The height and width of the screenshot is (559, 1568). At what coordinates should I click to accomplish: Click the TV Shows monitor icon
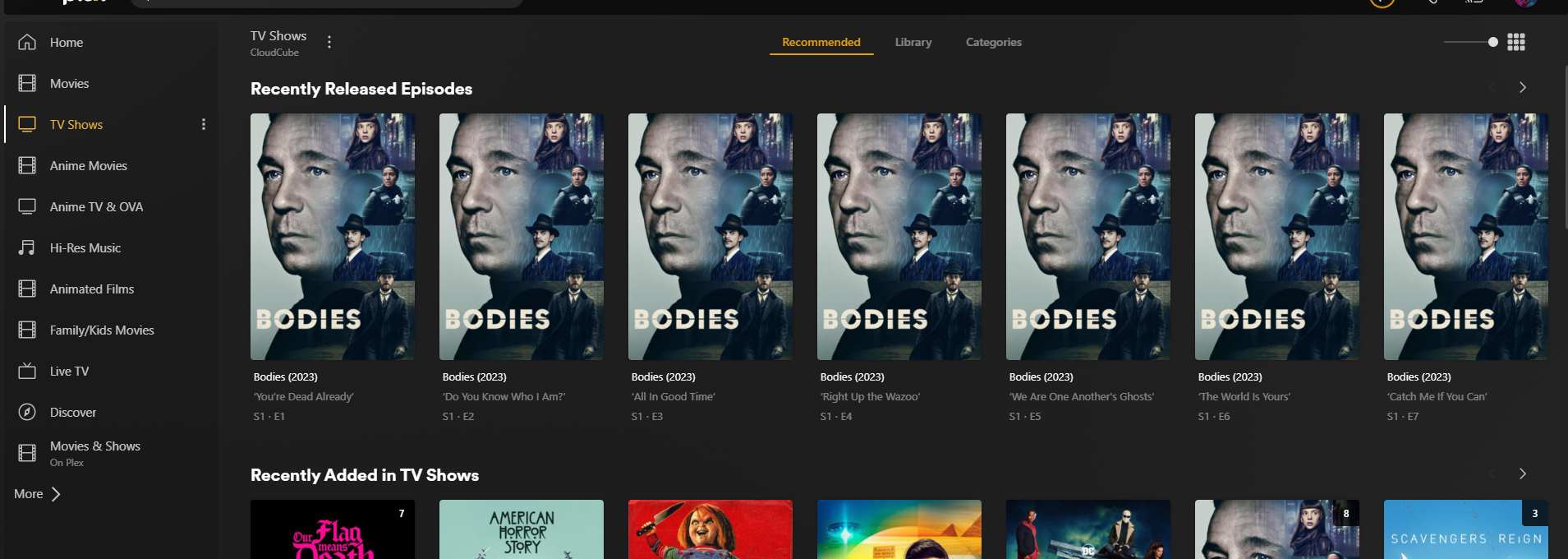pos(27,124)
